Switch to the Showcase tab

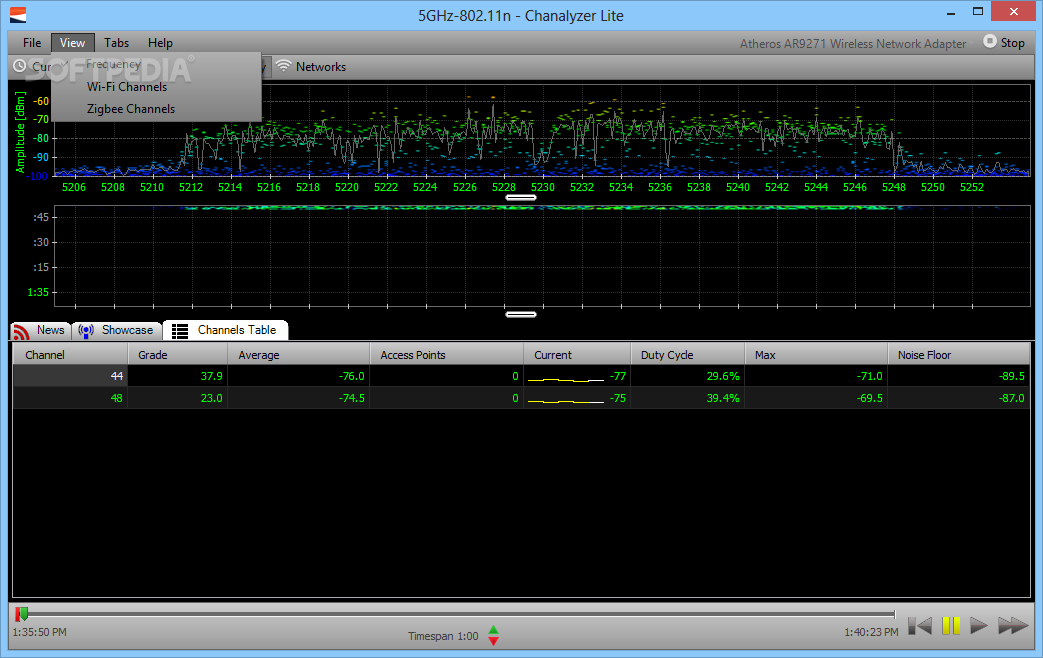[116, 331]
